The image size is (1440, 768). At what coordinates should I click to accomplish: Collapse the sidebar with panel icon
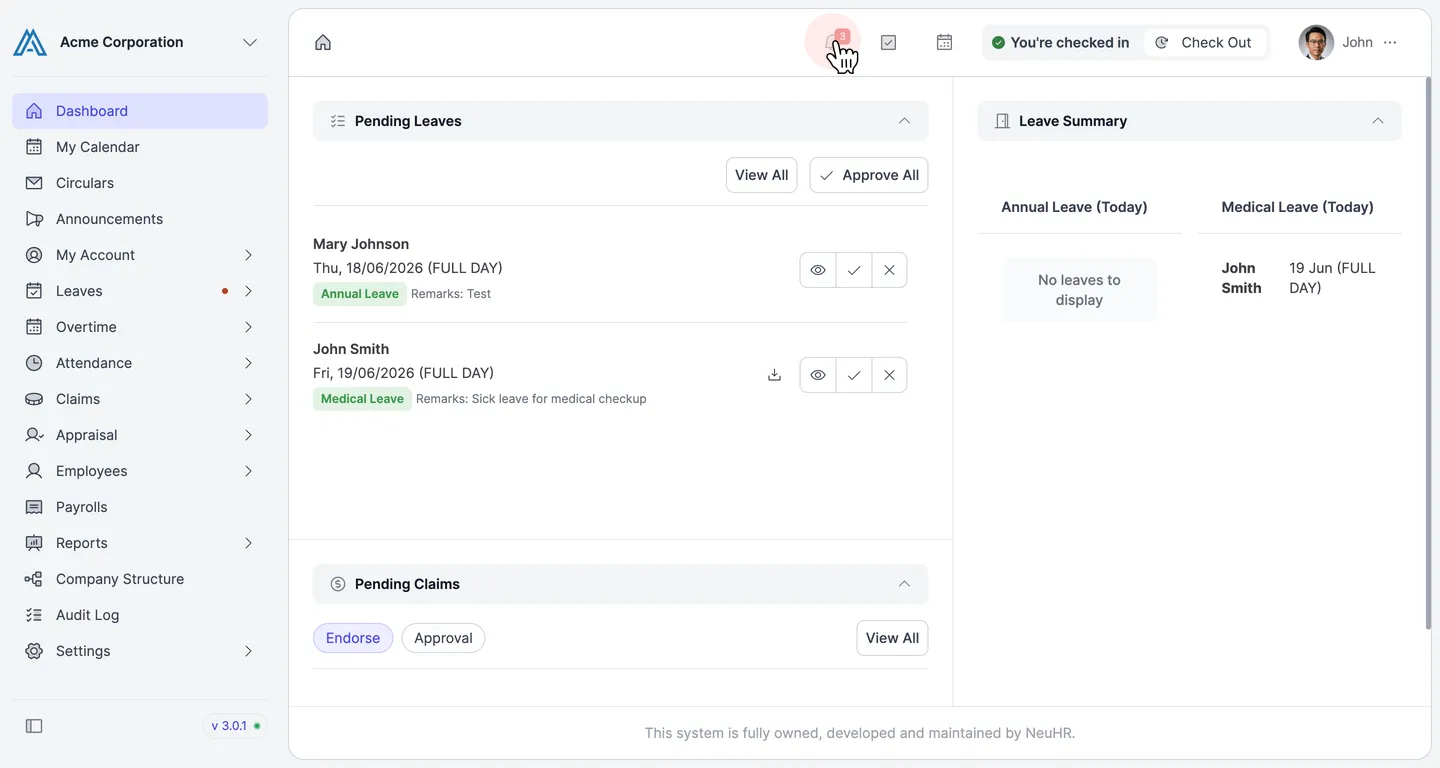coord(34,726)
